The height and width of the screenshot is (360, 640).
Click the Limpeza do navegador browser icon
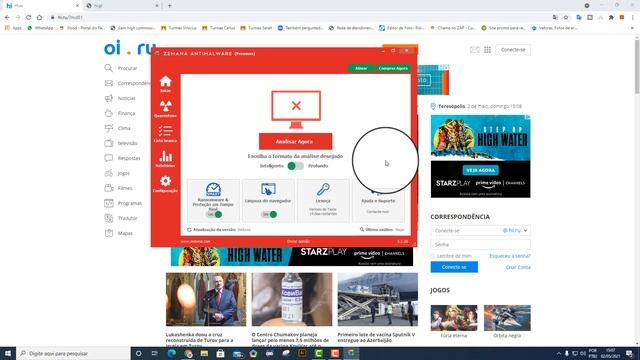[268, 189]
